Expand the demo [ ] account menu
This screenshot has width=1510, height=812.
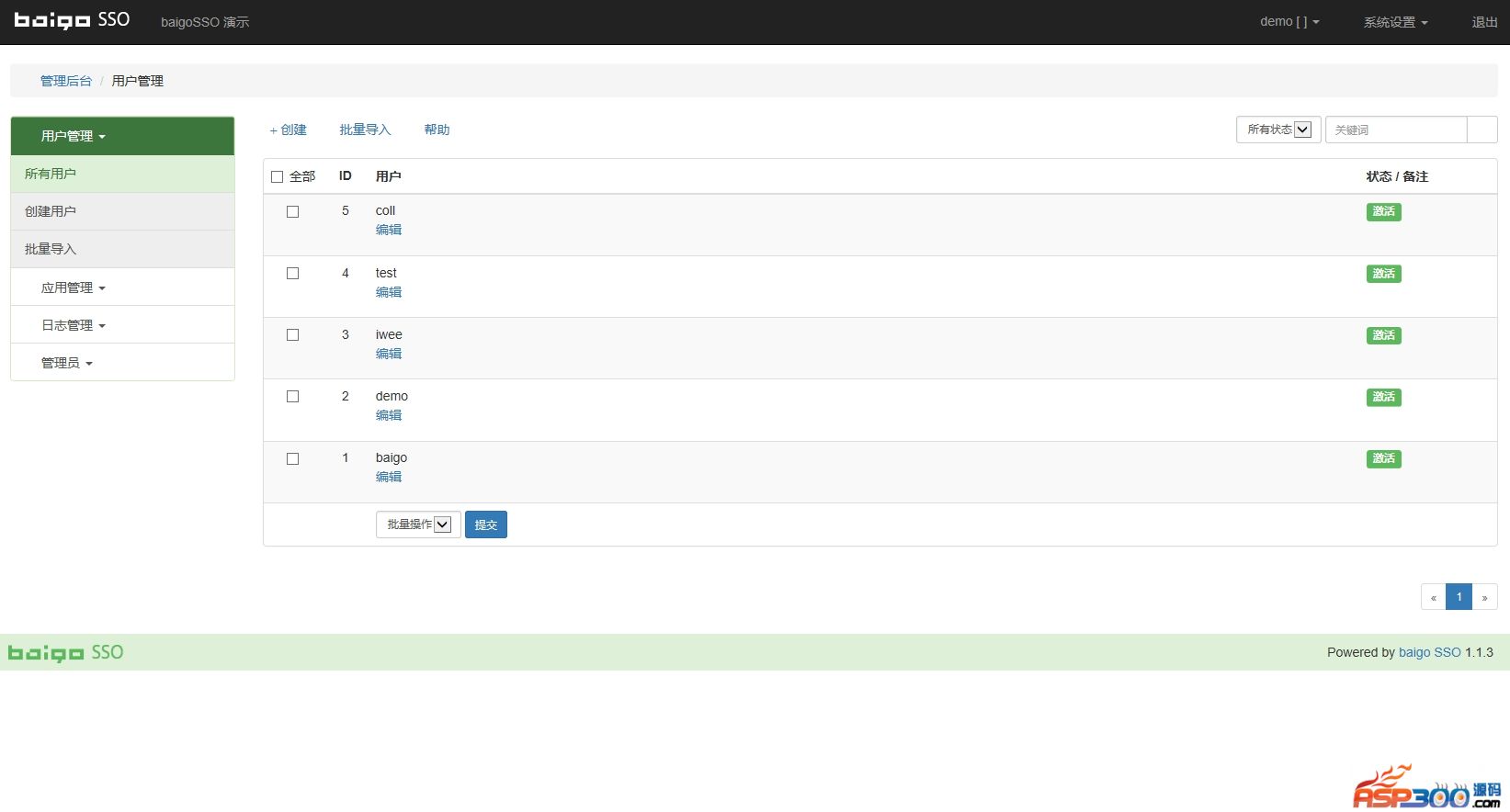[1289, 22]
